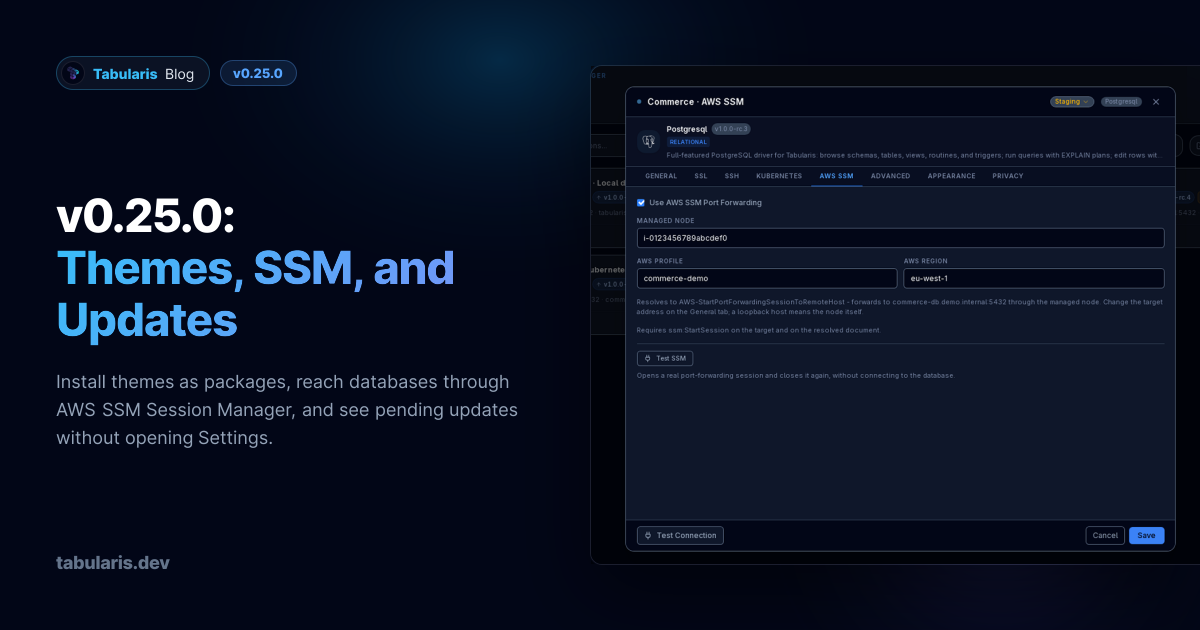The height and width of the screenshot is (630, 1200).
Task: Focus the AWS Profile field commerce-demo
Action: (767, 278)
